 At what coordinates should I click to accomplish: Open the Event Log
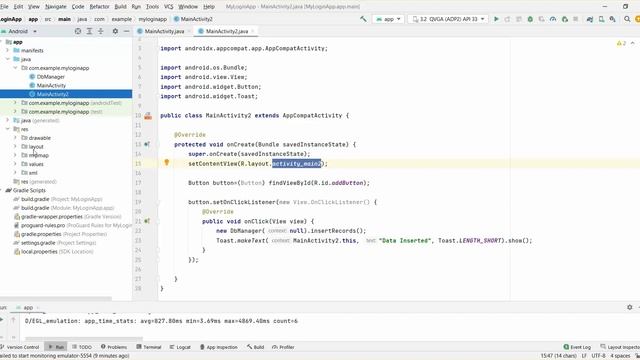pos(577,347)
